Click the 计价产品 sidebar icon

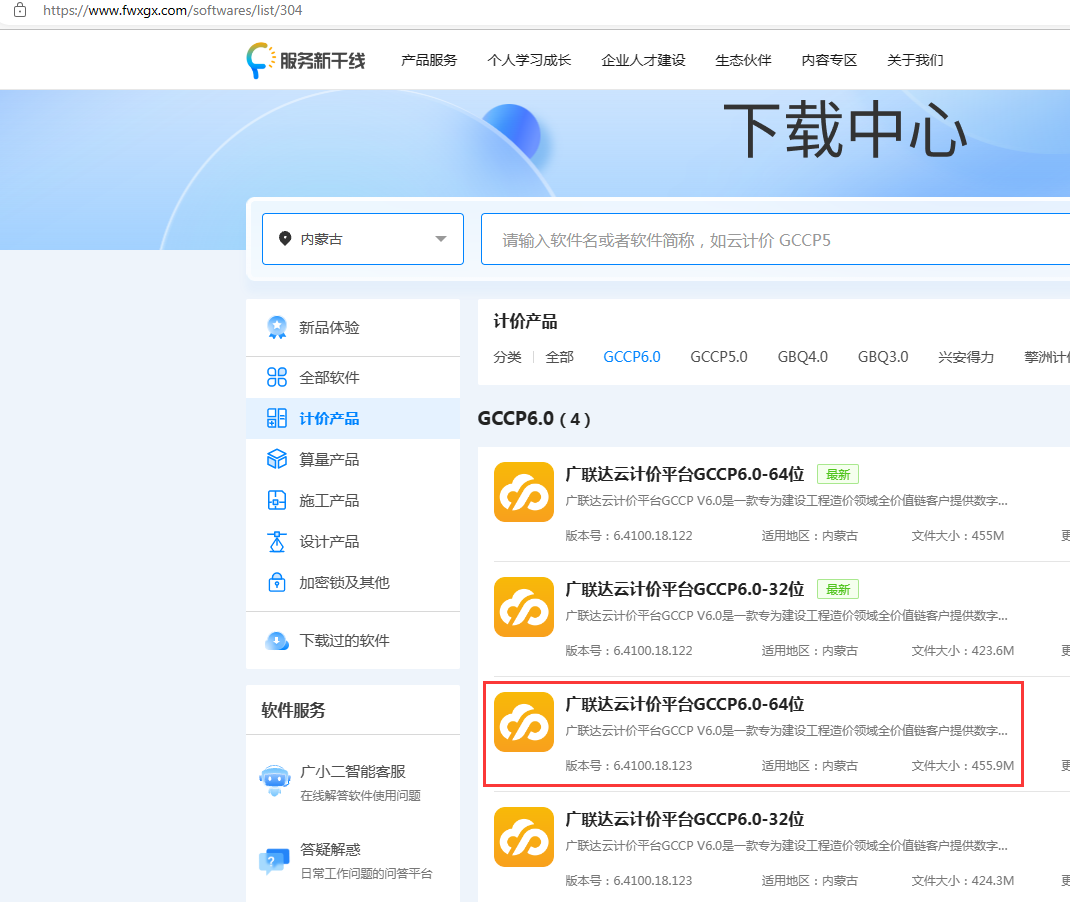tap(276, 418)
